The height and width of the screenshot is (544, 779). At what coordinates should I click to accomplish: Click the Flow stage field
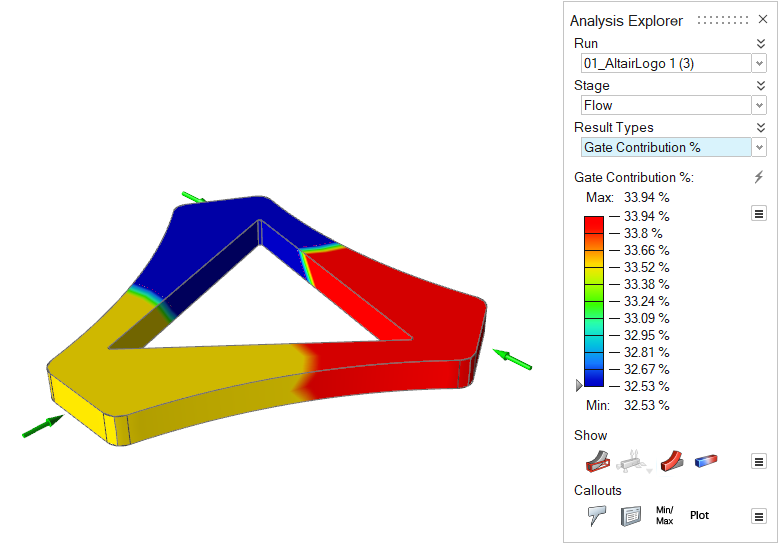[666, 105]
